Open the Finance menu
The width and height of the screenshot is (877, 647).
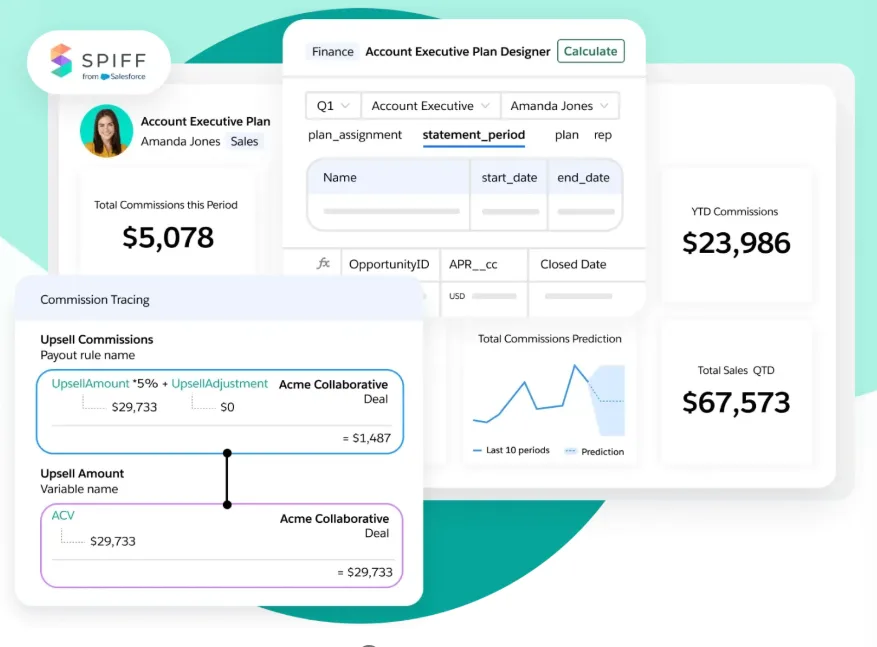point(331,51)
